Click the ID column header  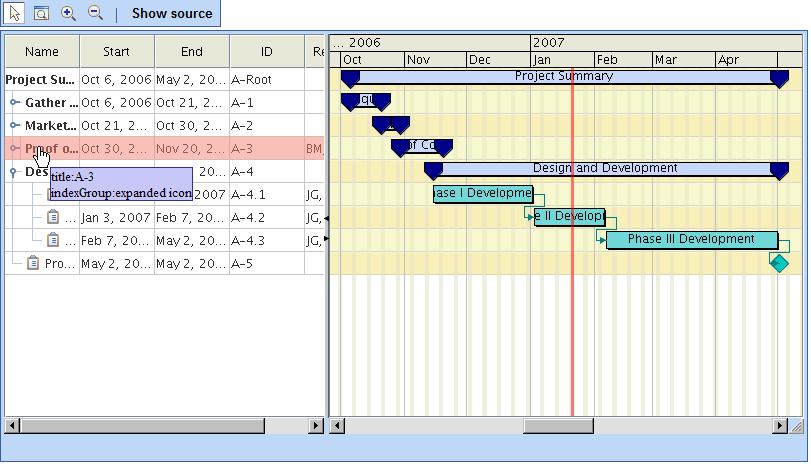point(266,51)
